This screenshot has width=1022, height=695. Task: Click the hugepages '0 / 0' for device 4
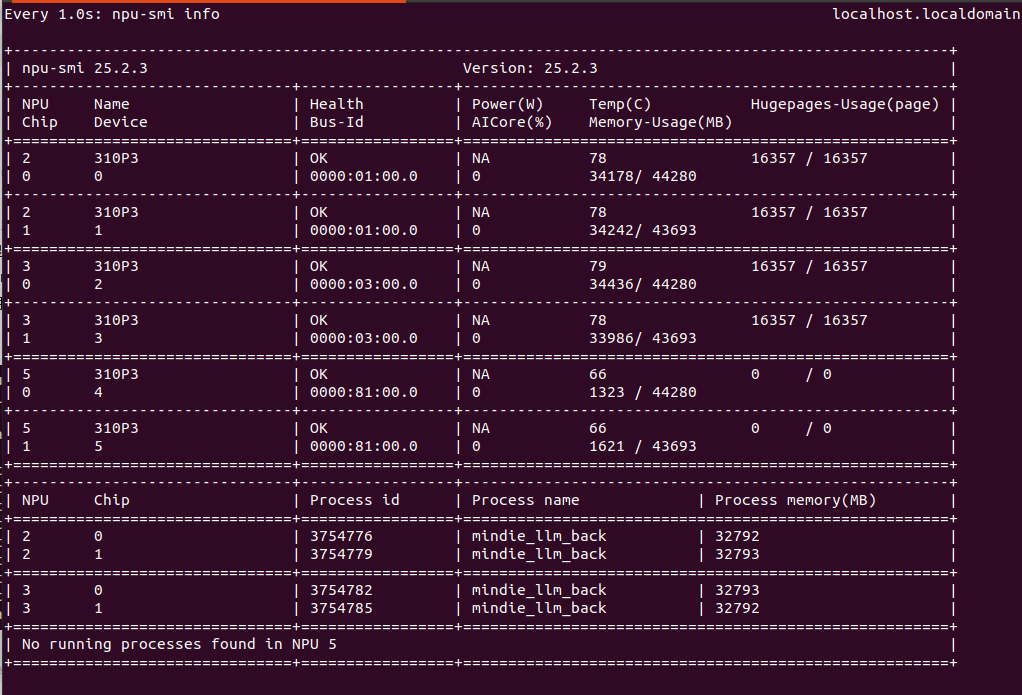(791, 375)
